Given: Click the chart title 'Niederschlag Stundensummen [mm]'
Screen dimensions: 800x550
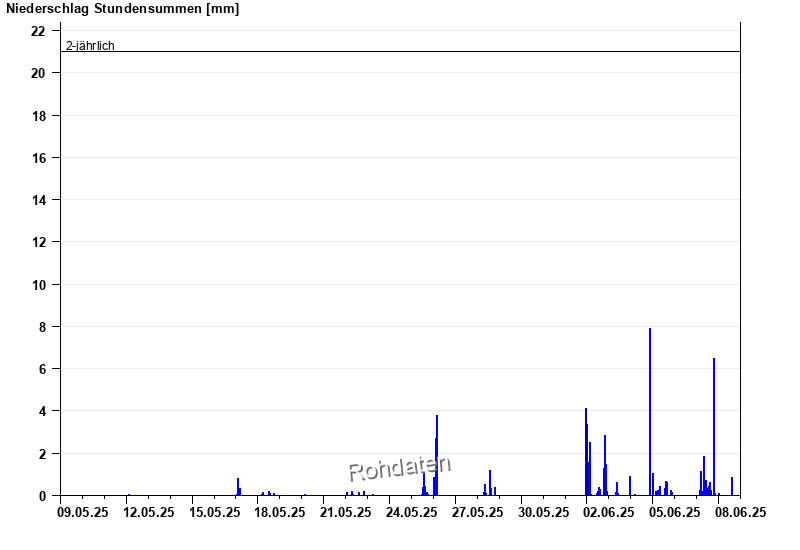Looking at the screenshot, I should (120, 9).
